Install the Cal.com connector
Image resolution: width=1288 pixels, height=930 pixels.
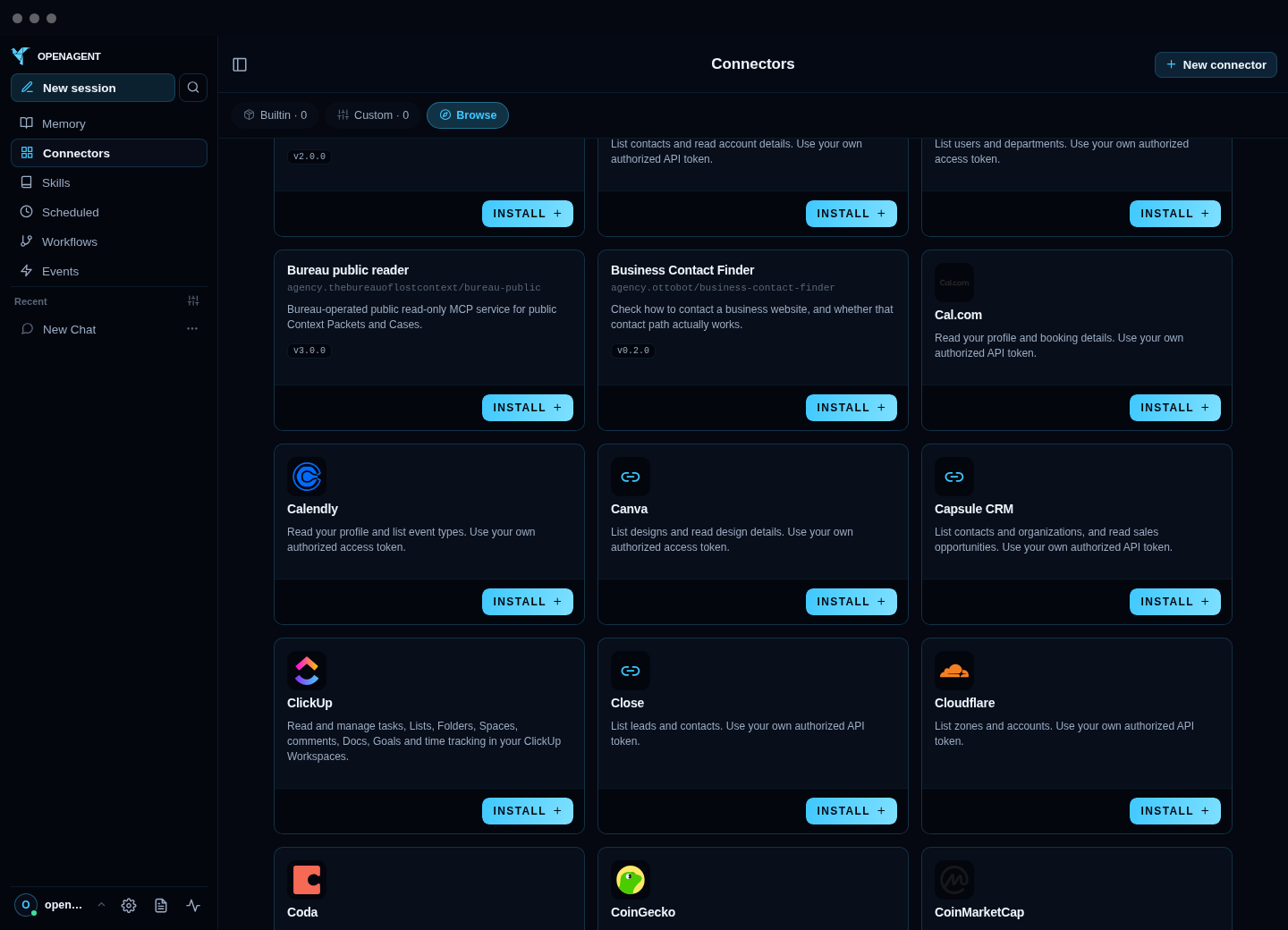pos(1175,408)
